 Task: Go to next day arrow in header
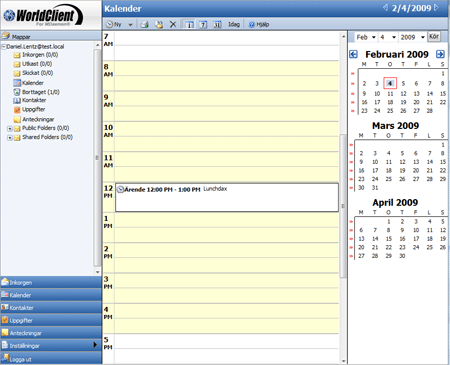pyautogui.click(x=436, y=8)
